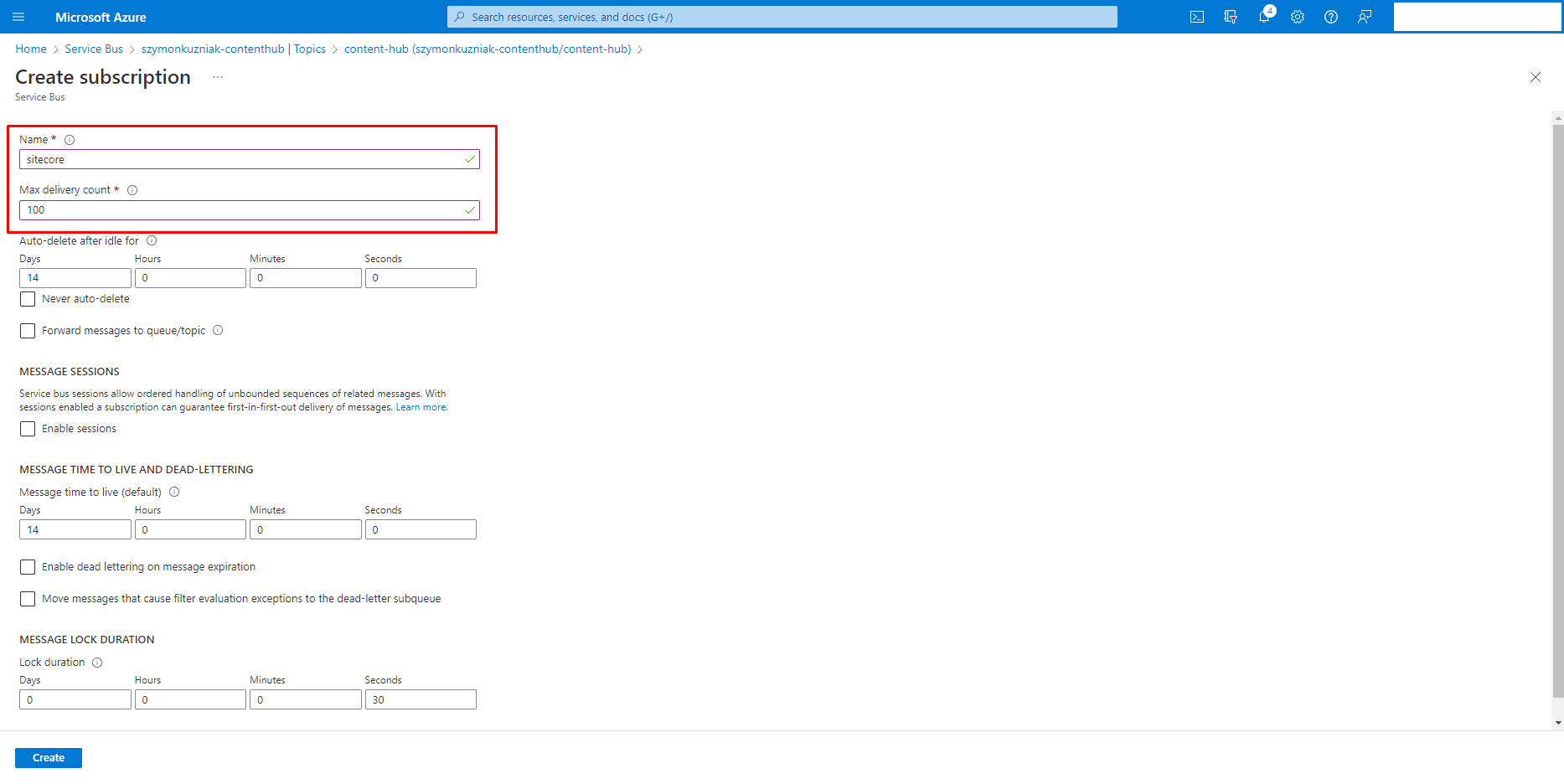Click Message time to live Hours field
The width and height of the screenshot is (1564, 784).
(190, 529)
